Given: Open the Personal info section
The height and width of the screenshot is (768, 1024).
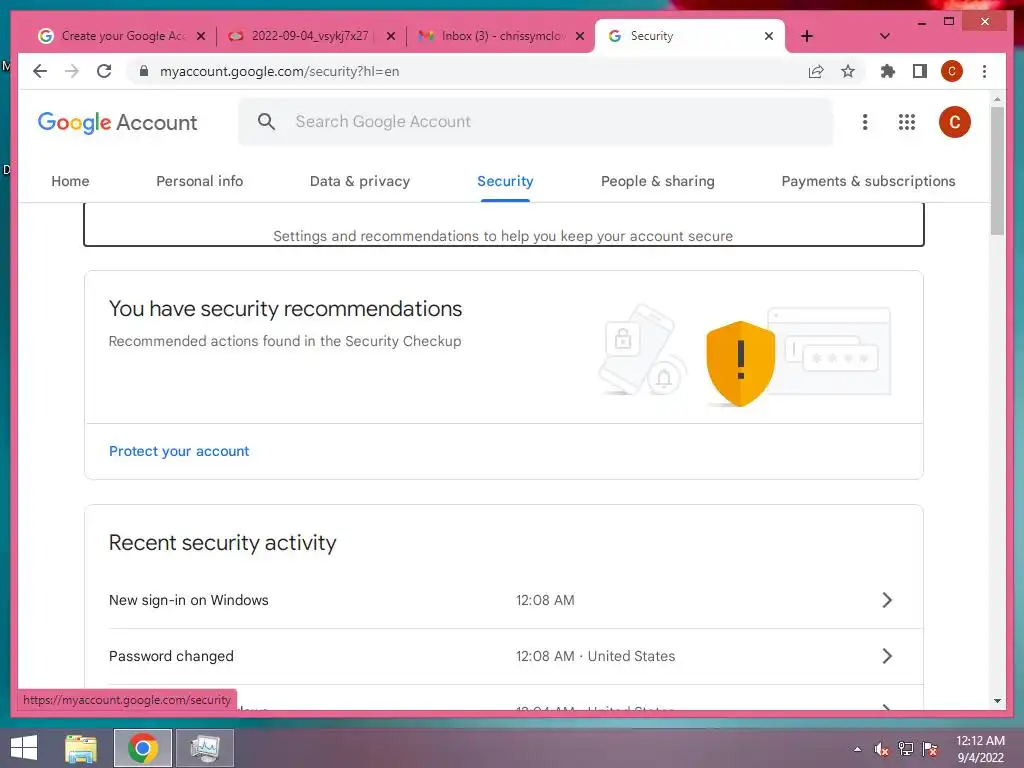Looking at the screenshot, I should 199,181.
